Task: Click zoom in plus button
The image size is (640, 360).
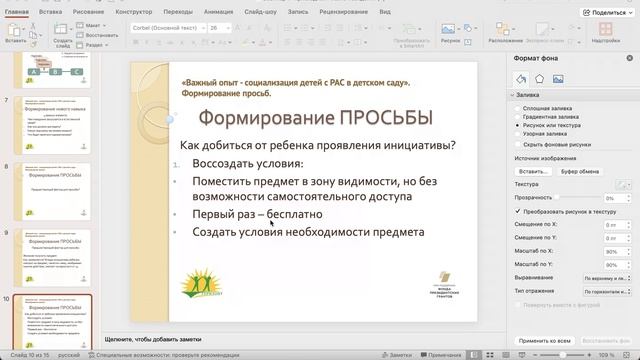Action: [589, 355]
